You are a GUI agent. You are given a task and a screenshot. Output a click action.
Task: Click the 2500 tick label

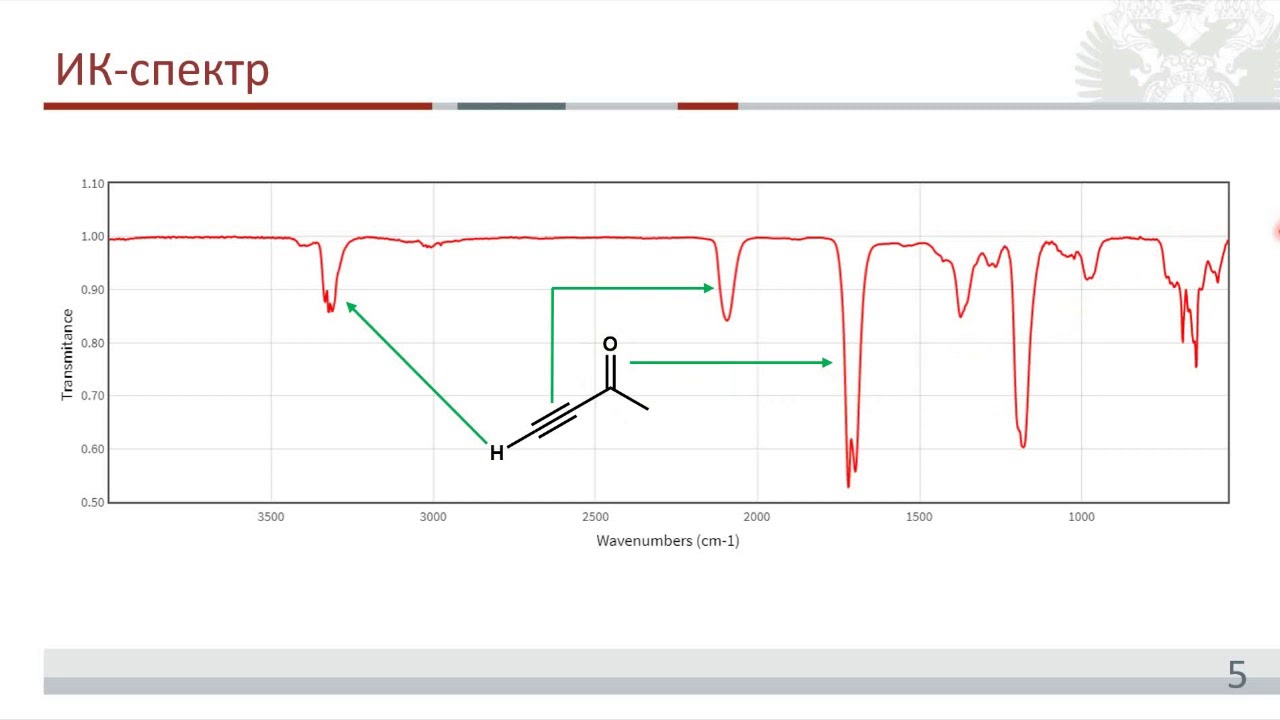[x=595, y=517]
